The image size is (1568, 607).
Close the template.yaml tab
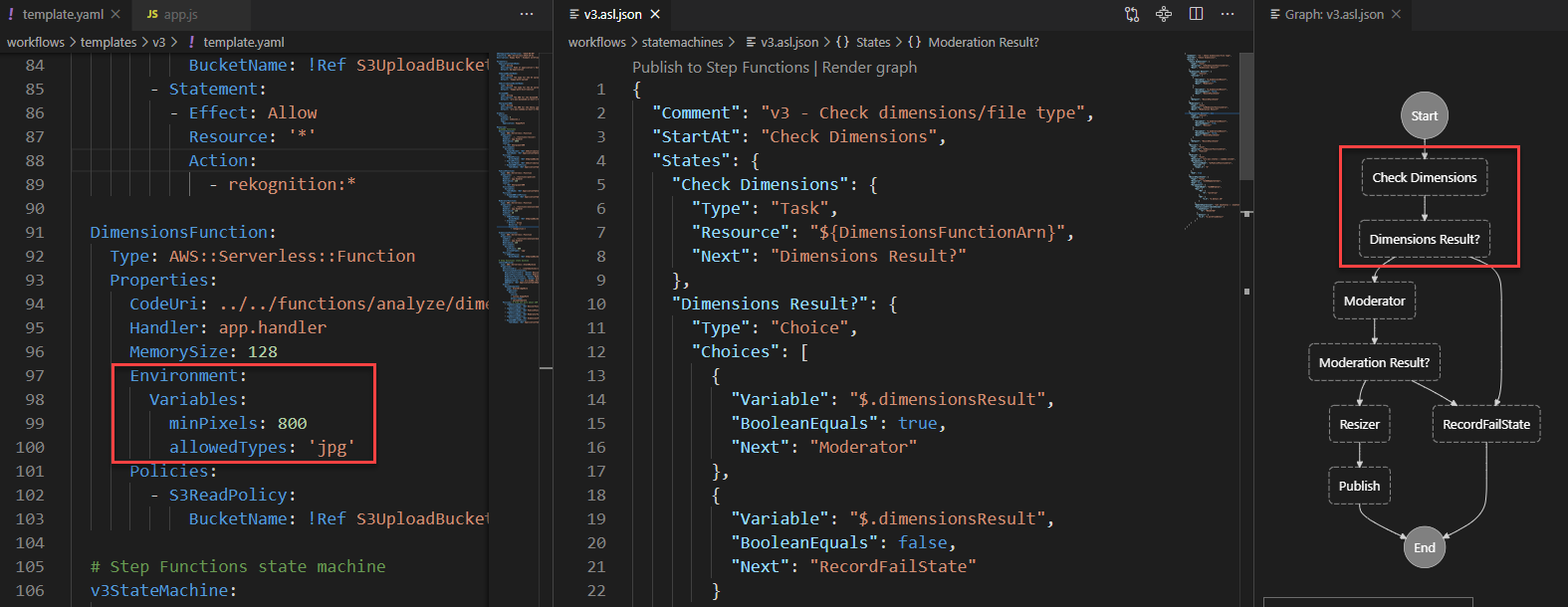pos(115,14)
